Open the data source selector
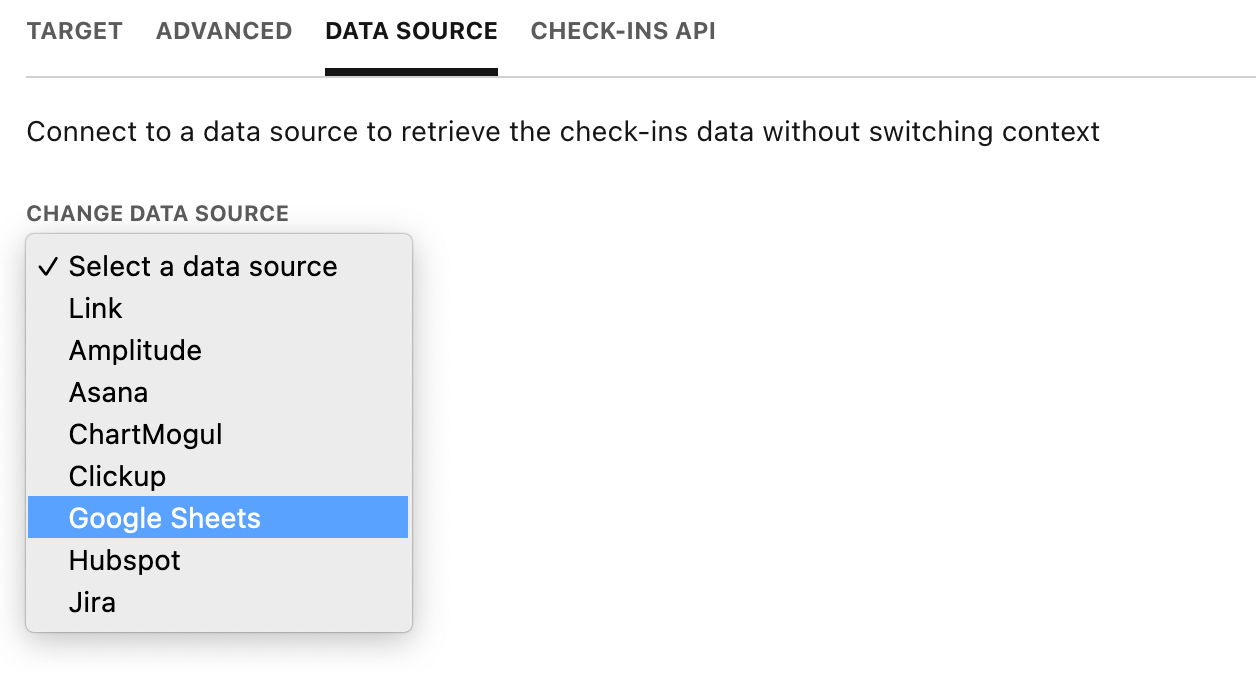This screenshot has width=1256, height=674. click(x=218, y=266)
